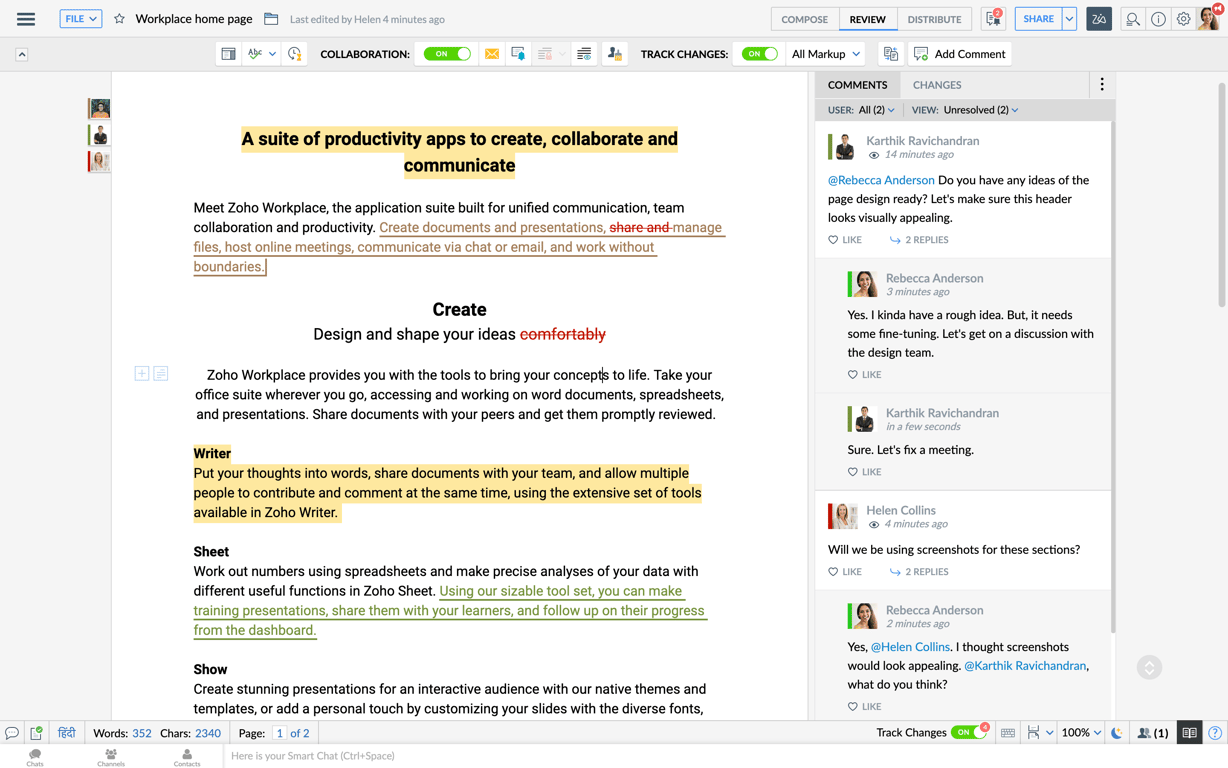
Task: Like Rebecca's 3 minutes ago reply
Action: coord(865,374)
